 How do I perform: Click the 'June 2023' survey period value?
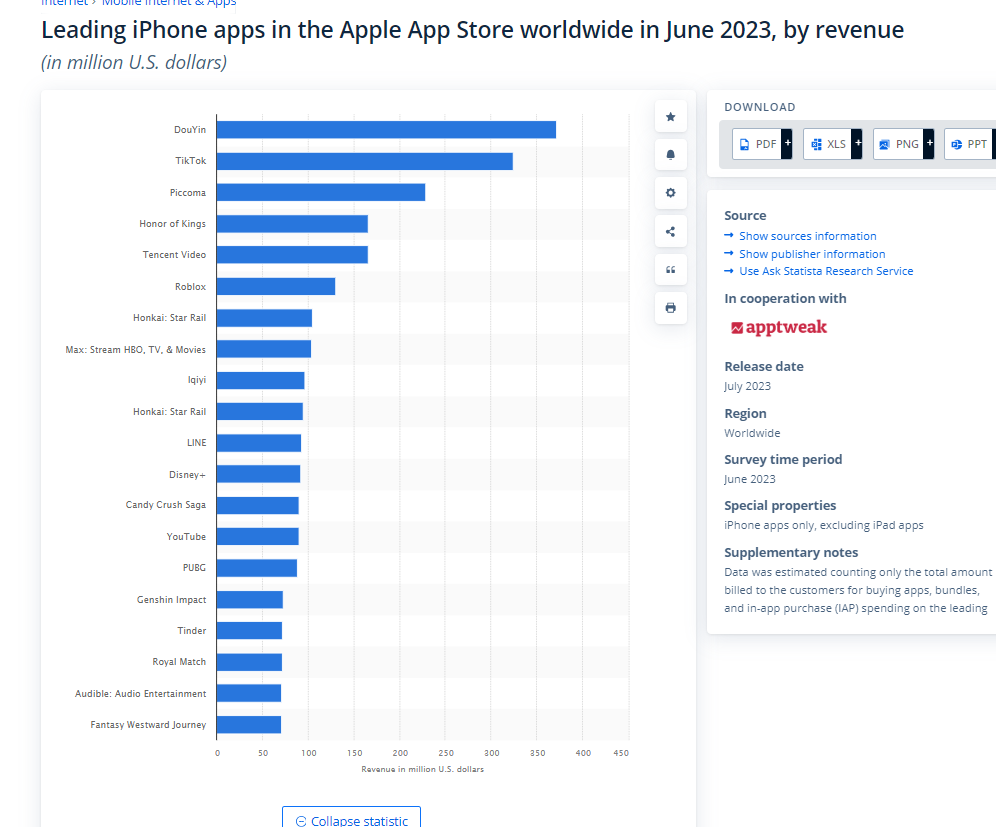(750, 479)
